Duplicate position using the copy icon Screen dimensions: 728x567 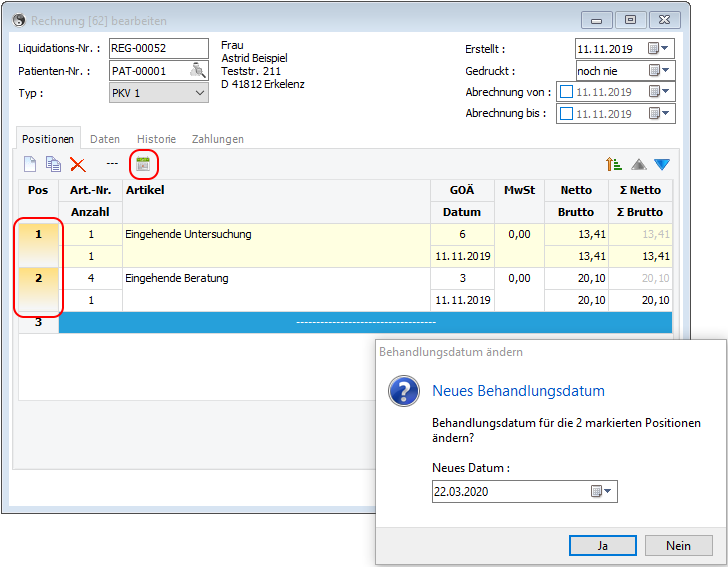pos(53,164)
